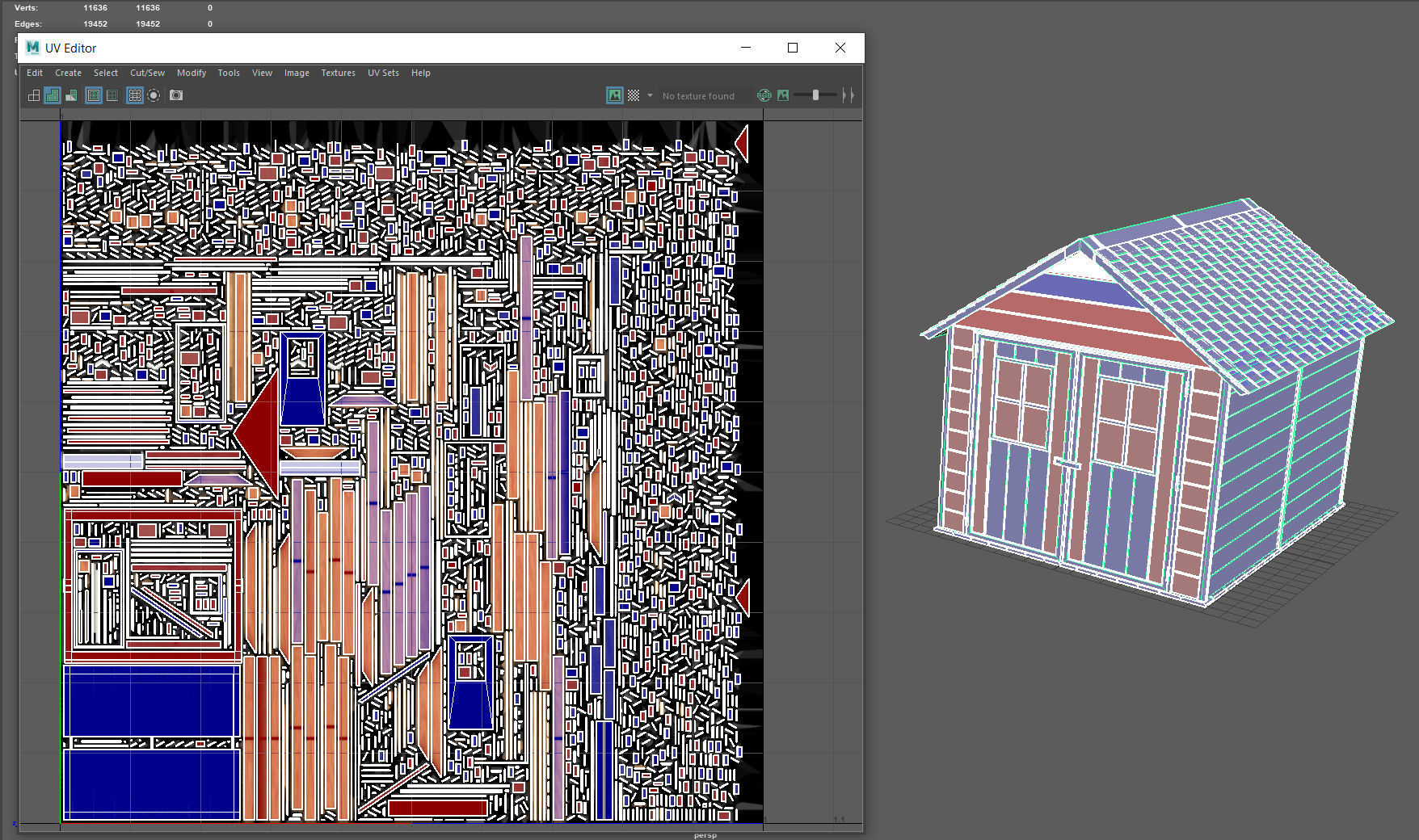
Task: Click the wireframe UV shells display icon
Action: coord(34,95)
